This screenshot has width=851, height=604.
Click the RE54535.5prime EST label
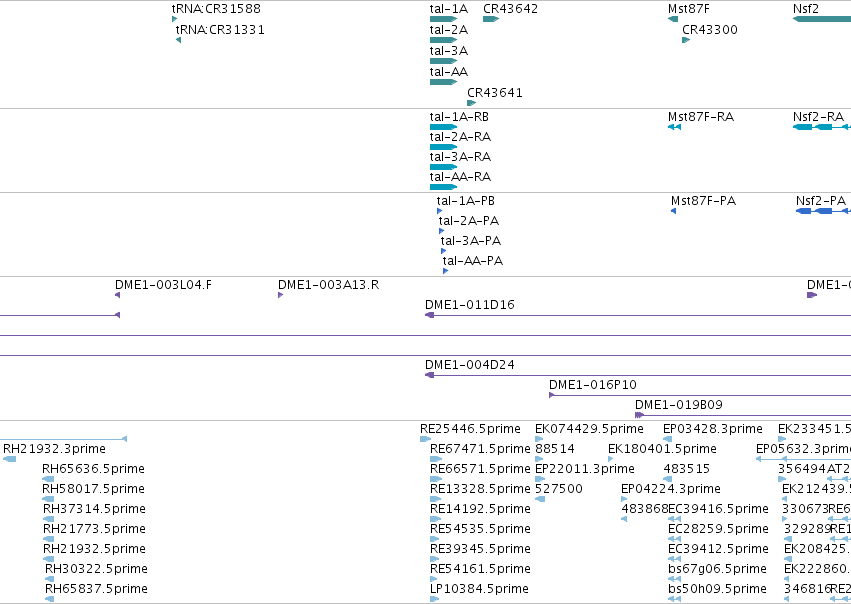[x=480, y=530]
